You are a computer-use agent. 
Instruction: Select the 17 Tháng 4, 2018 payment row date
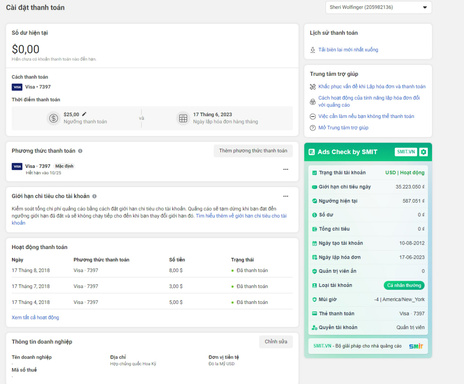tap(31, 302)
